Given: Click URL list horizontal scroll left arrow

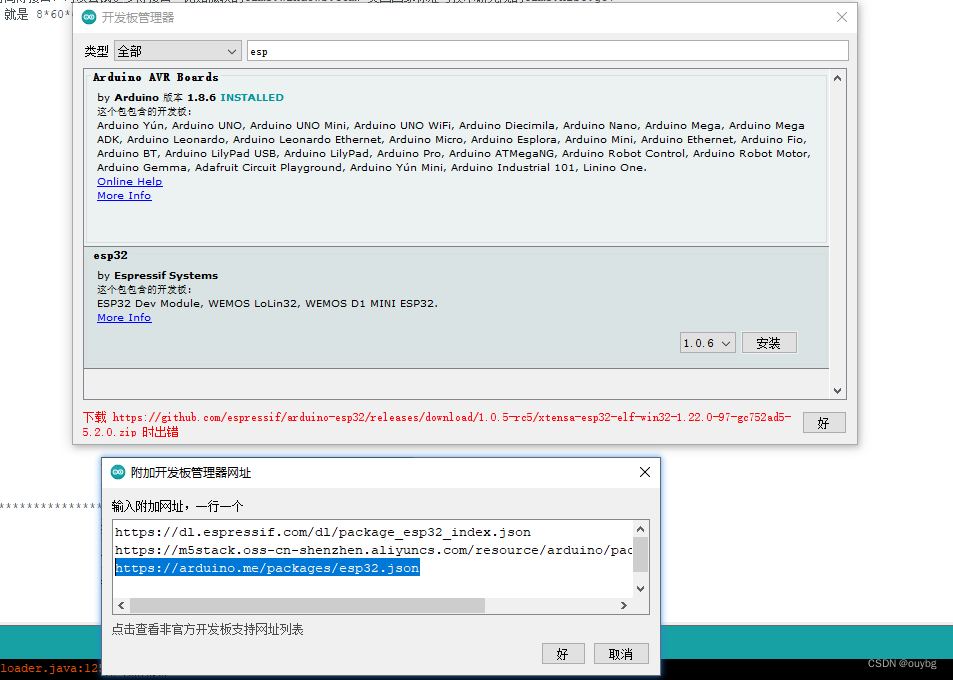Looking at the screenshot, I should (x=121, y=605).
